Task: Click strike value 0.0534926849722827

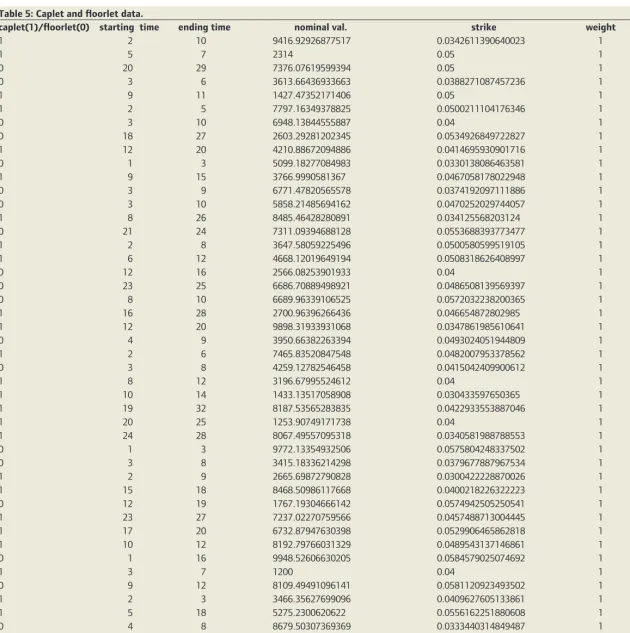Action: tap(481, 136)
